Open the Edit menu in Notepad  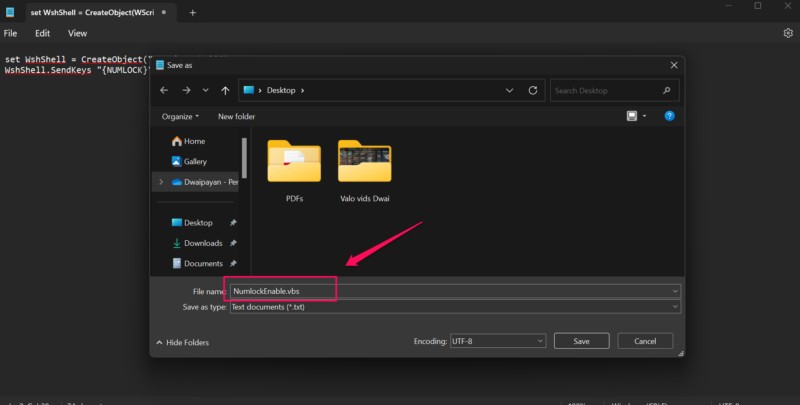pos(43,33)
